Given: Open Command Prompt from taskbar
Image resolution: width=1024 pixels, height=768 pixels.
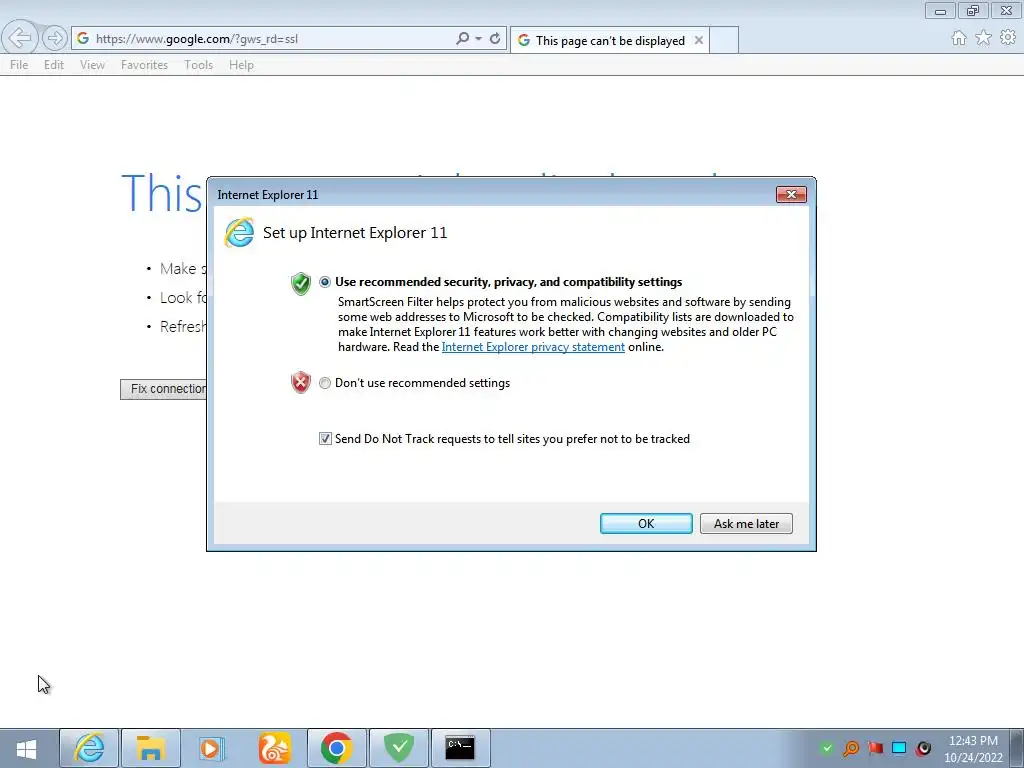Looking at the screenshot, I should [x=460, y=748].
